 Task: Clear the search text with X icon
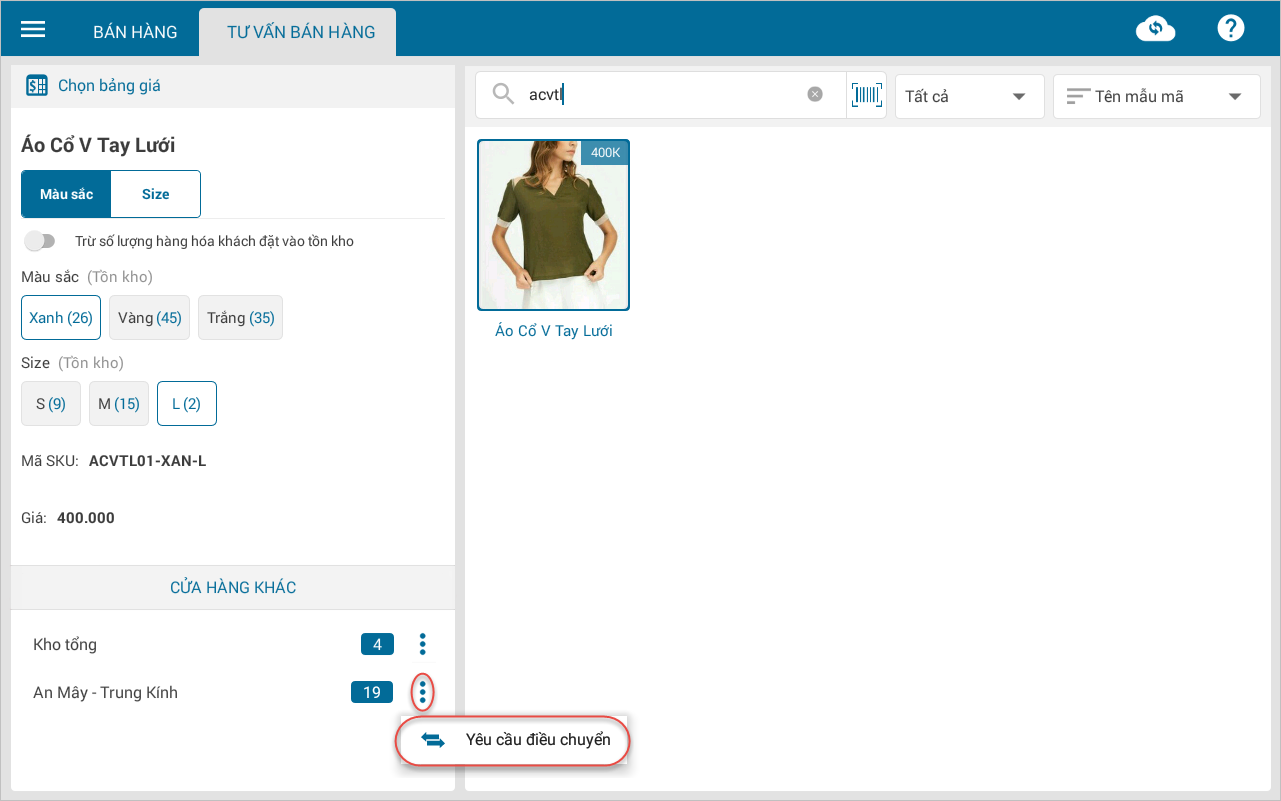point(815,95)
